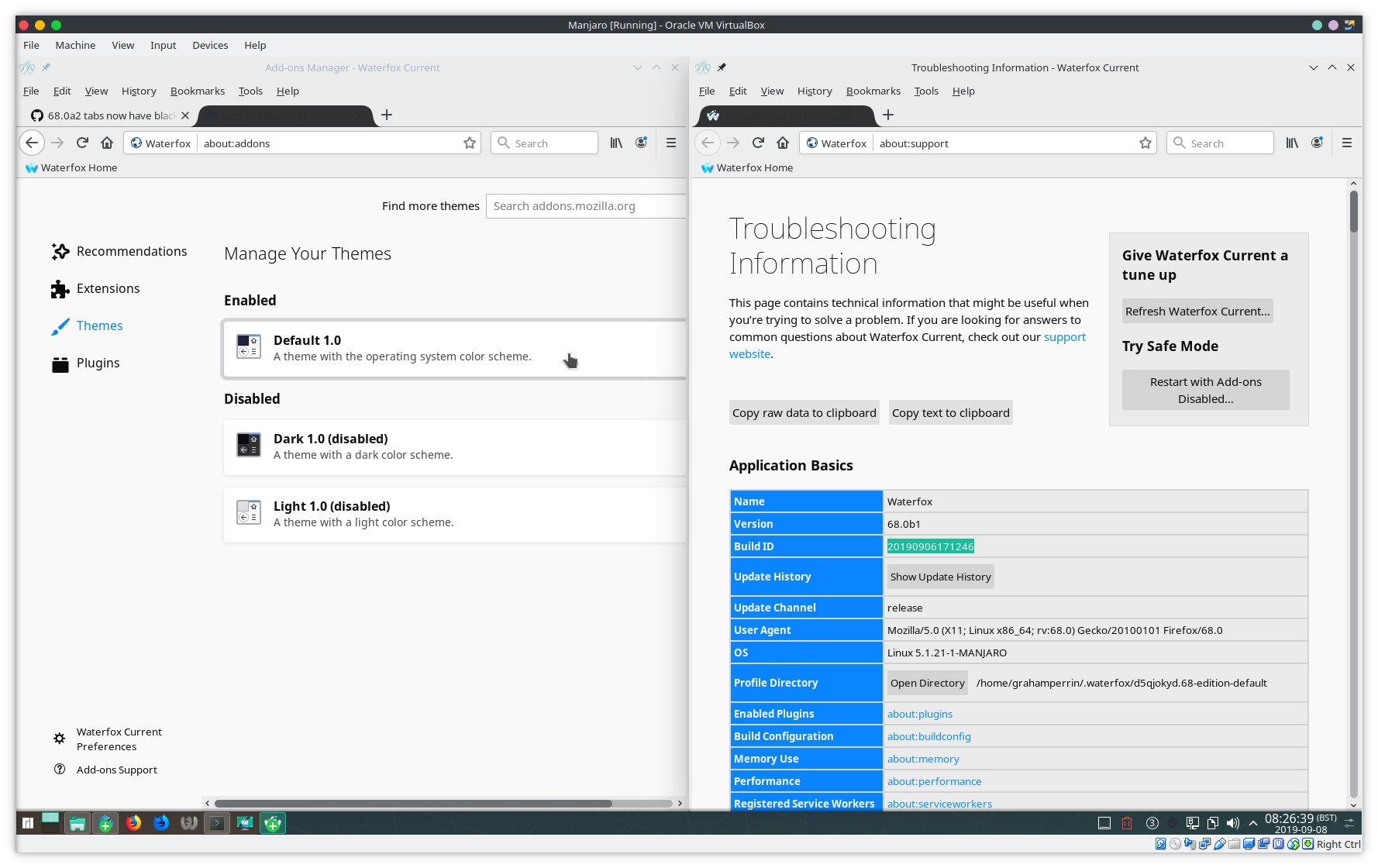The width and height of the screenshot is (1378, 868).
Task: Launch Firefox from the taskbar
Action: pyautogui.click(x=133, y=823)
